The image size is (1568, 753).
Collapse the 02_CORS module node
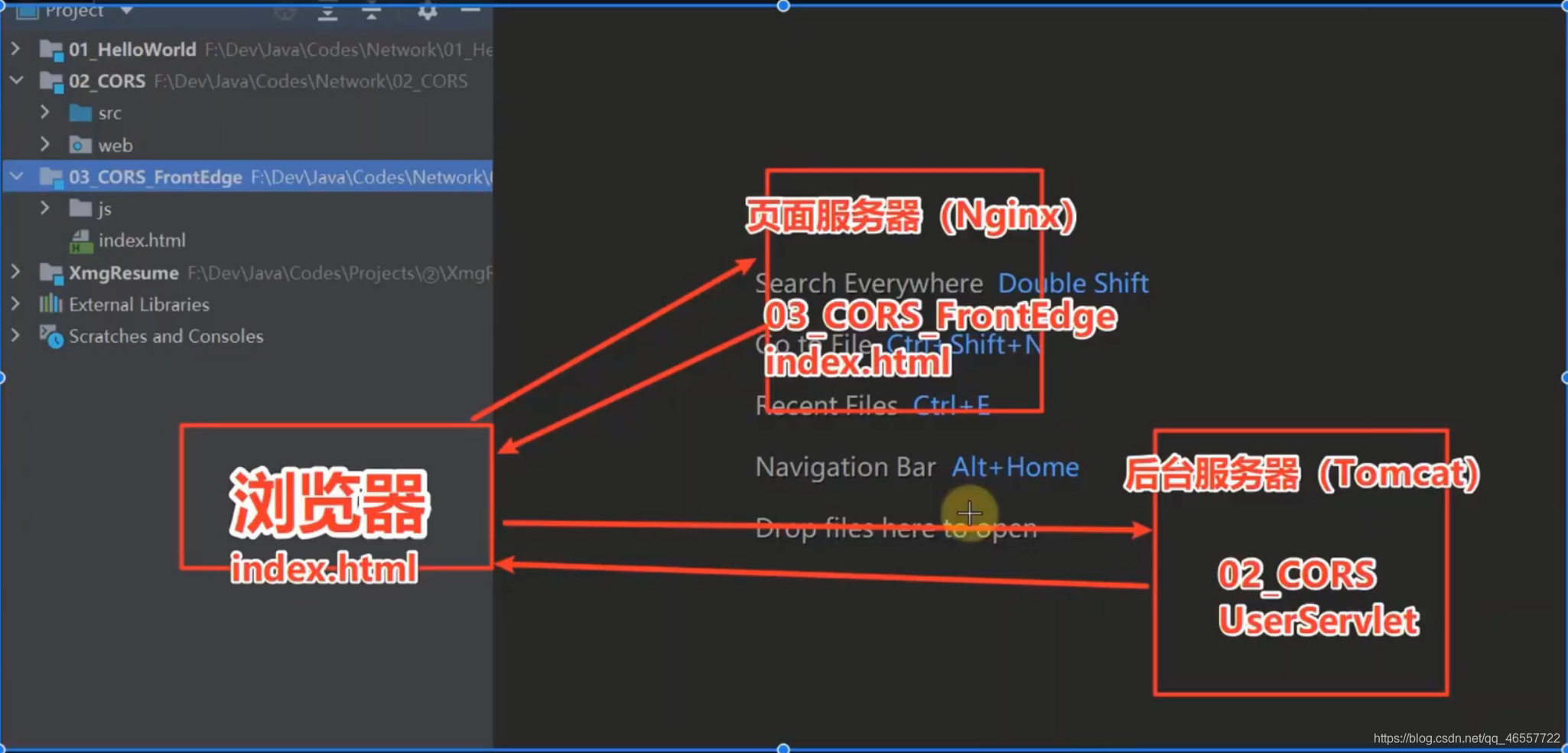pyautogui.click(x=15, y=80)
